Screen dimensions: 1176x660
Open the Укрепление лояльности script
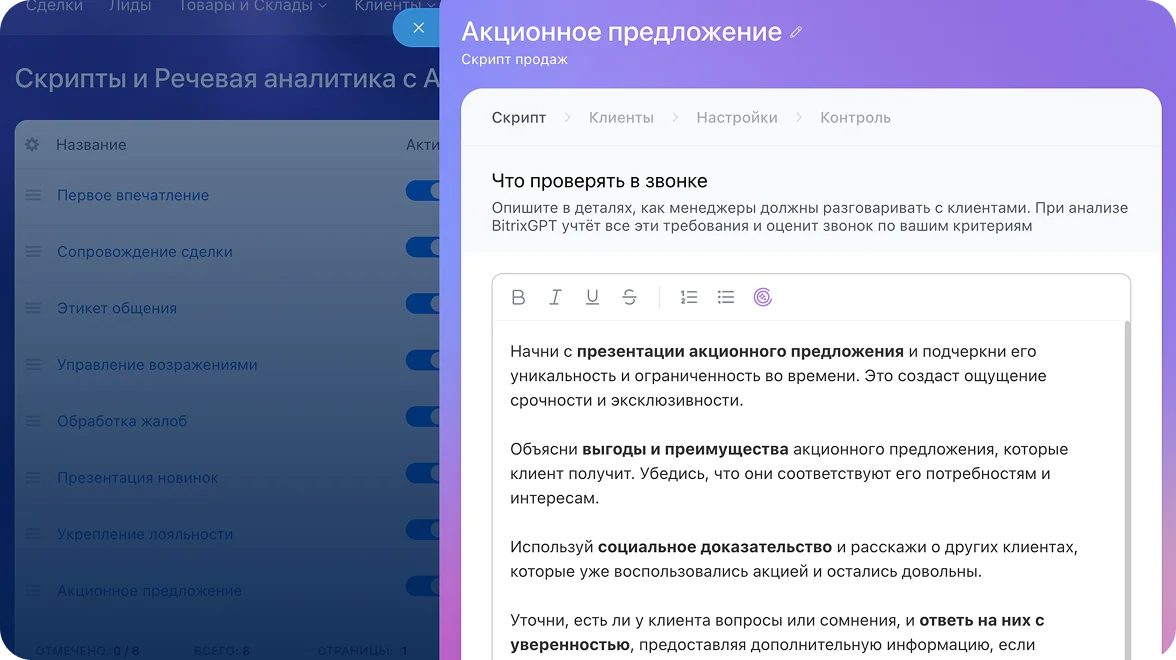pos(145,534)
